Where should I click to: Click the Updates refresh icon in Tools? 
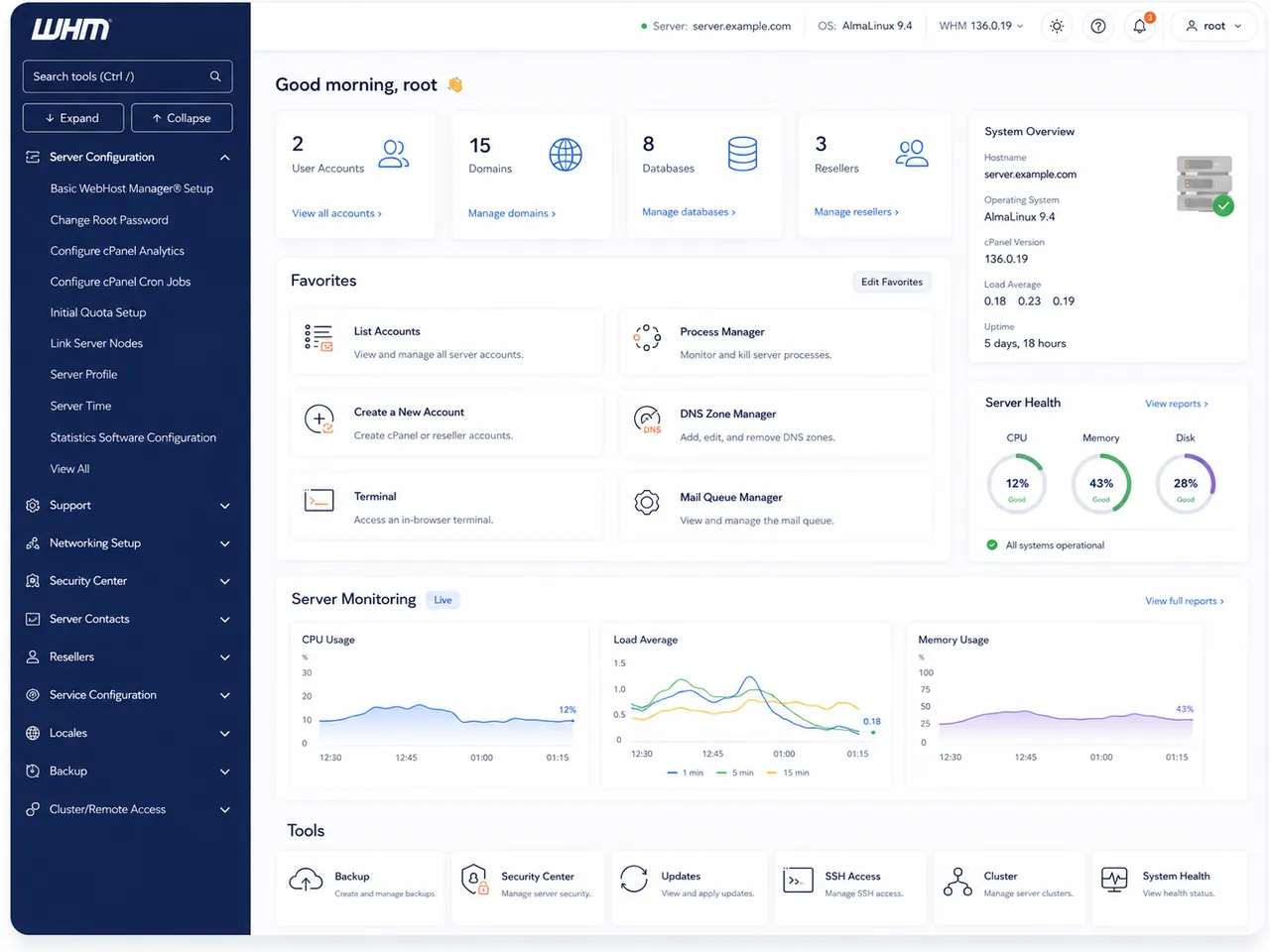634,880
